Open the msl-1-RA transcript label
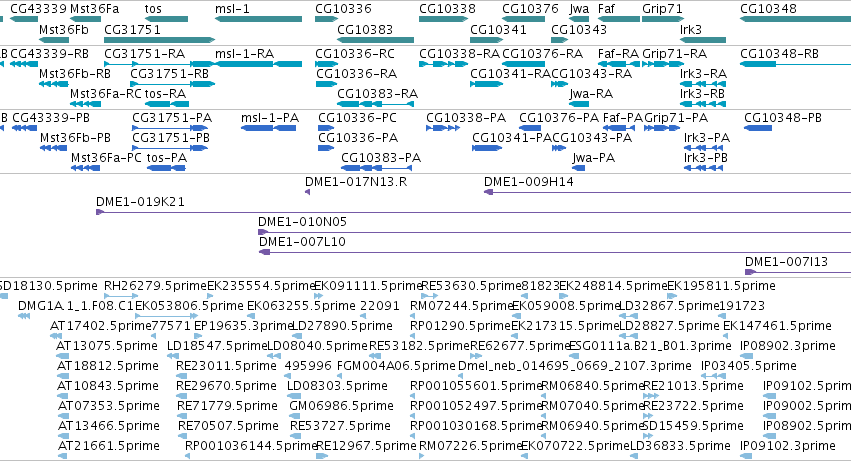This screenshot has width=851, height=461. (x=244, y=54)
